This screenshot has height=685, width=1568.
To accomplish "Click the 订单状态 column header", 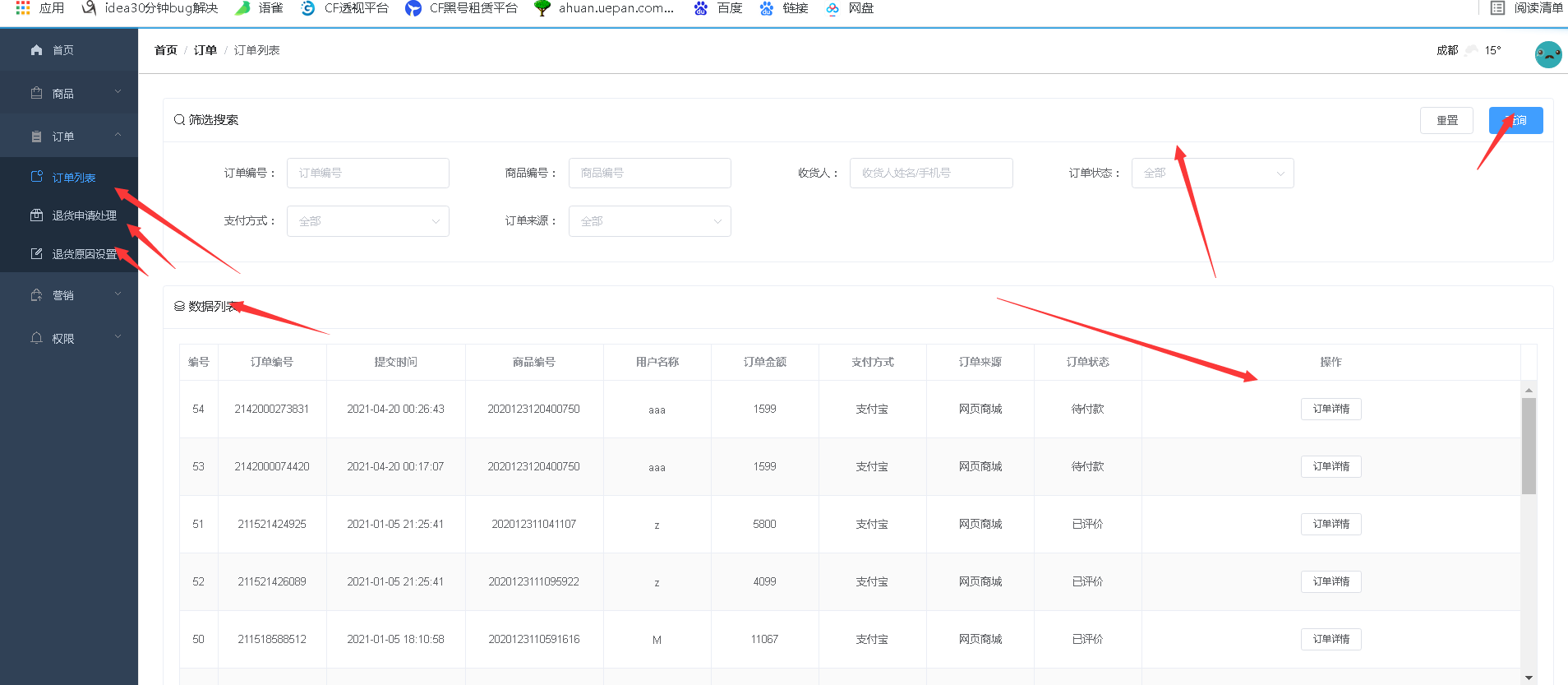I will tap(1087, 362).
